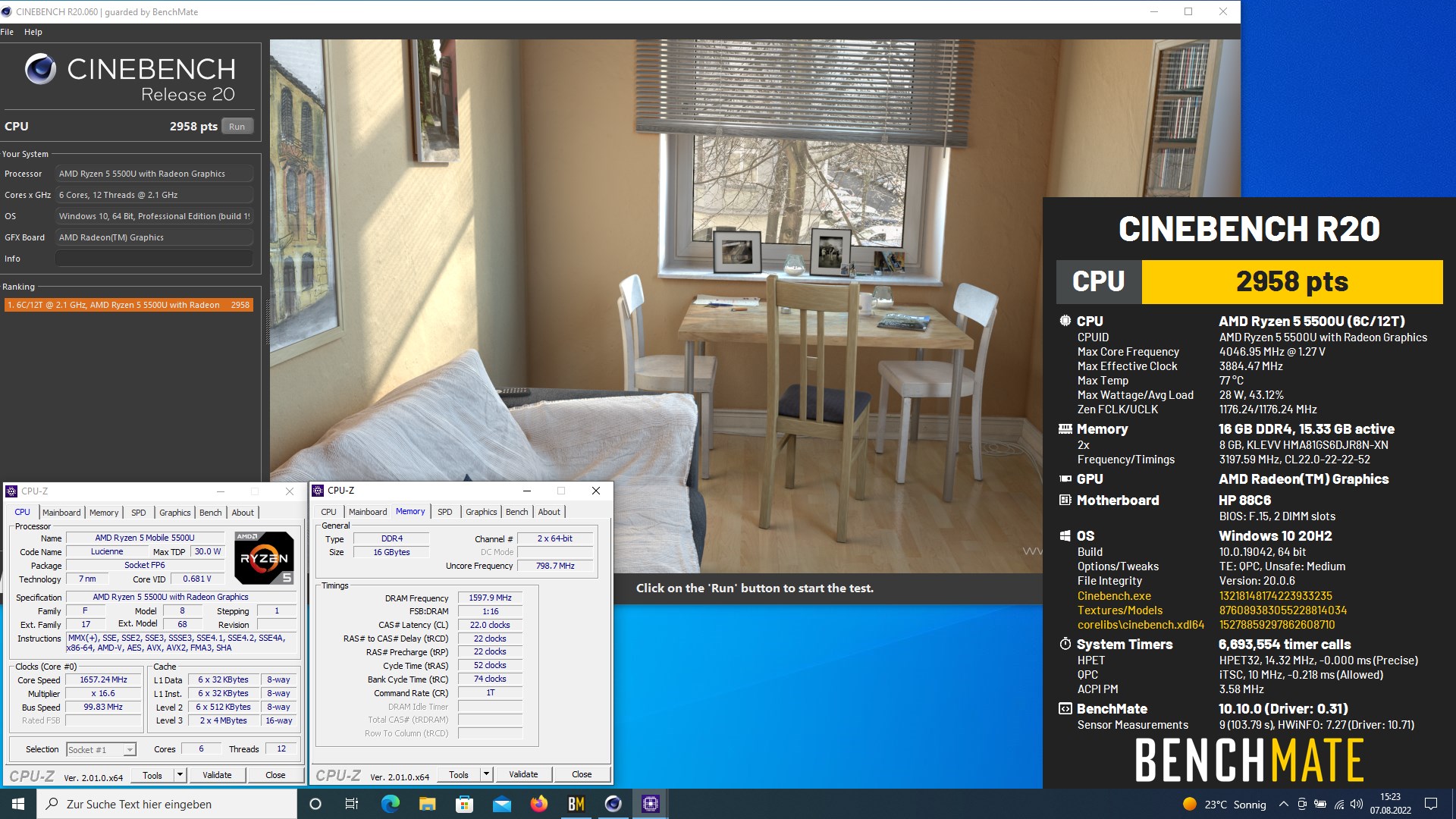Switch to Mainboard tab in left CPU-Z
This screenshot has width=1456, height=819.
pos(61,513)
